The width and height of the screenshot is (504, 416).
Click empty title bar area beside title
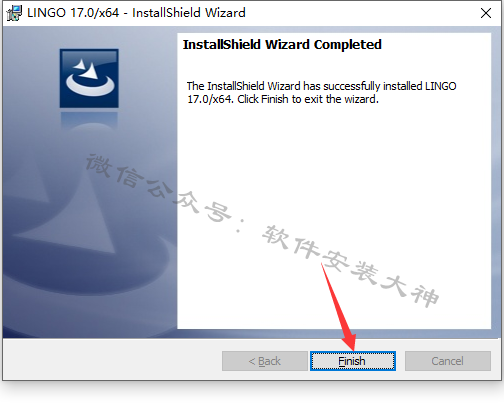(x=360, y=13)
